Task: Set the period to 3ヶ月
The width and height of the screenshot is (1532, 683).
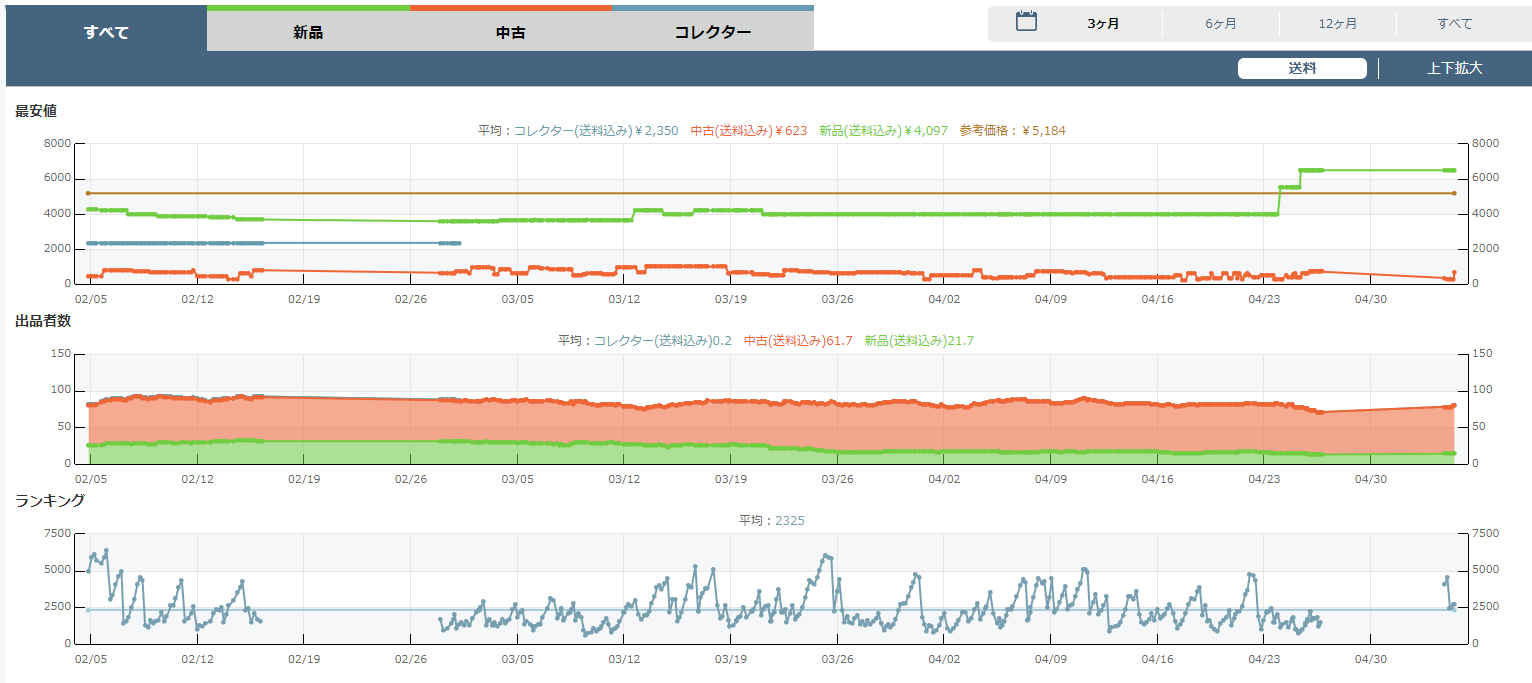Action: (x=1103, y=24)
